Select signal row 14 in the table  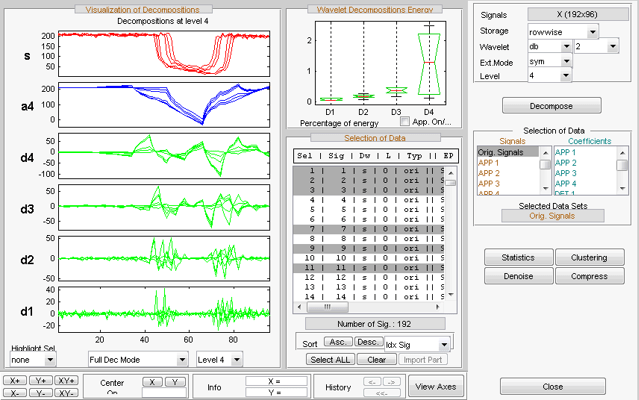pyautogui.click(x=368, y=297)
